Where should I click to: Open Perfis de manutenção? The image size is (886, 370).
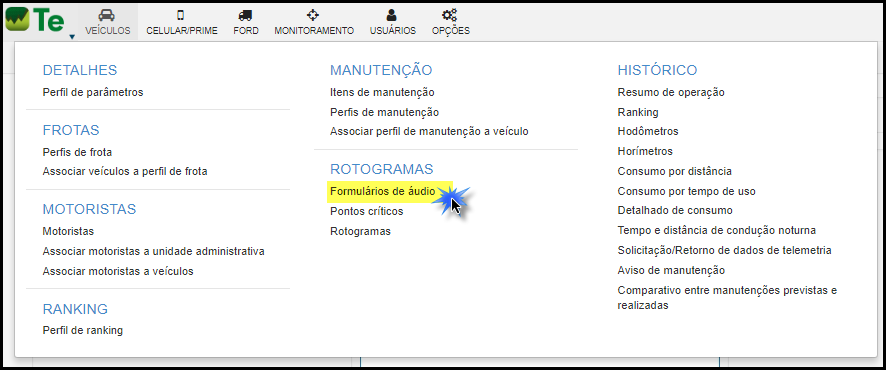384,112
